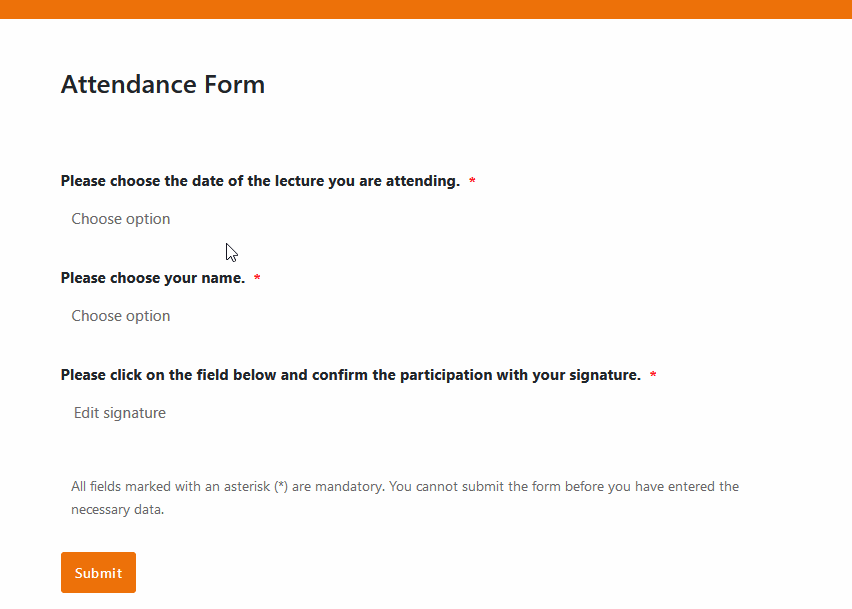The height and width of the screenshot is (609, 852).
Task: Click the red asterisk beside signature question
Action: (653, 374)
